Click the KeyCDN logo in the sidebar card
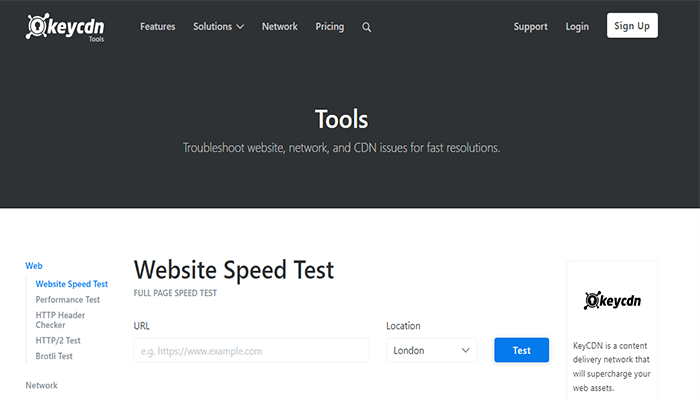Viewport: 700px width, 400px height. click(x=612, y=300)
